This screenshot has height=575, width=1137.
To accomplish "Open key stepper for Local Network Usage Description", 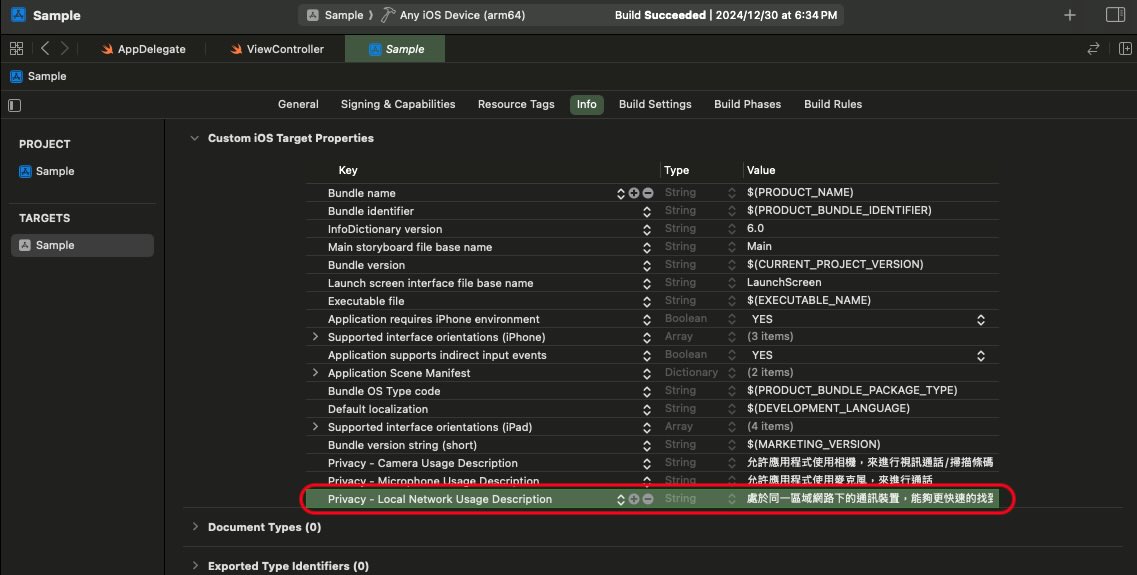I will tap(621, 499).
